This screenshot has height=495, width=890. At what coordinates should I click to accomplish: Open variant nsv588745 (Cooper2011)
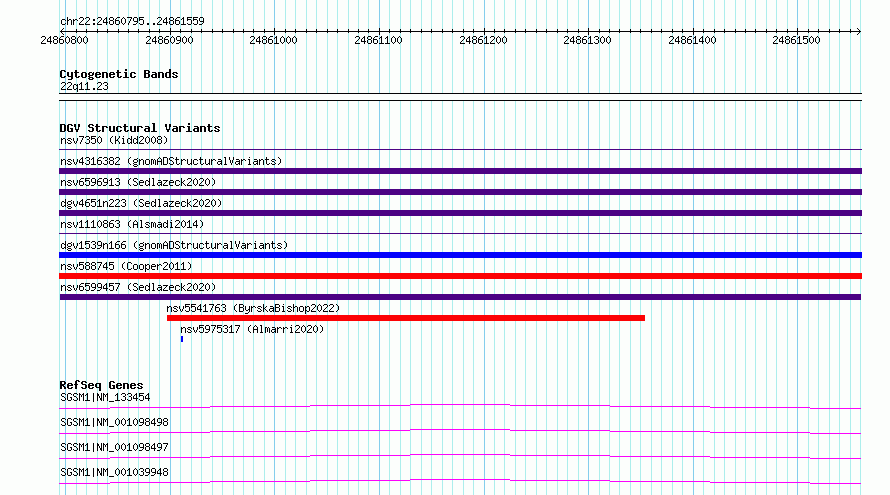[126, 266]
